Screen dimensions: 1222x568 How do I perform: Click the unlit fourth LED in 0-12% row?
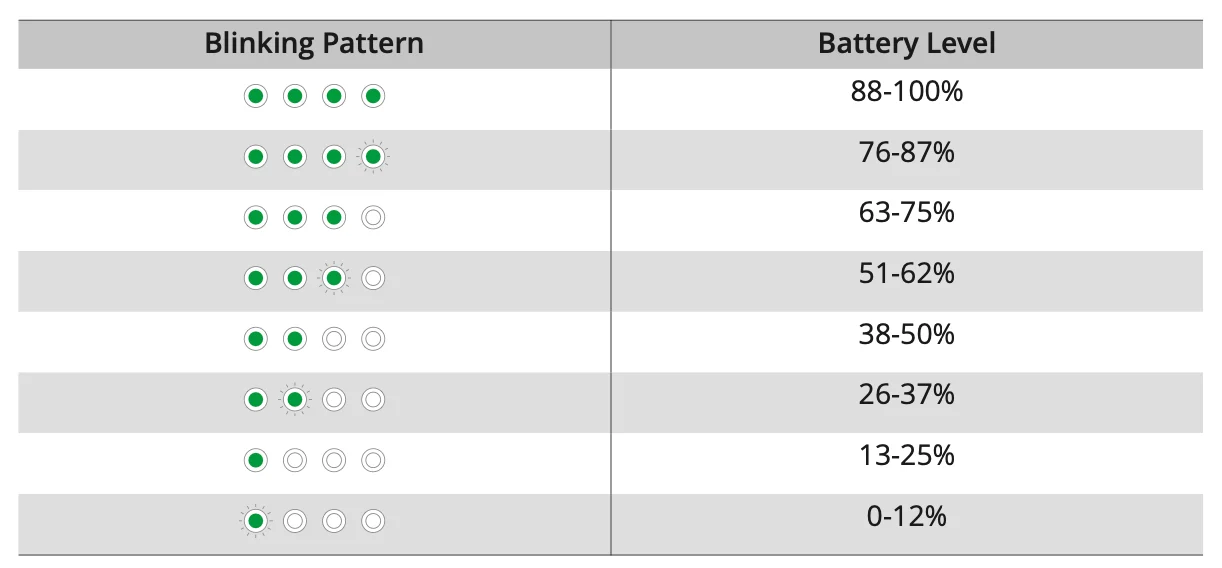click(373, 521)
